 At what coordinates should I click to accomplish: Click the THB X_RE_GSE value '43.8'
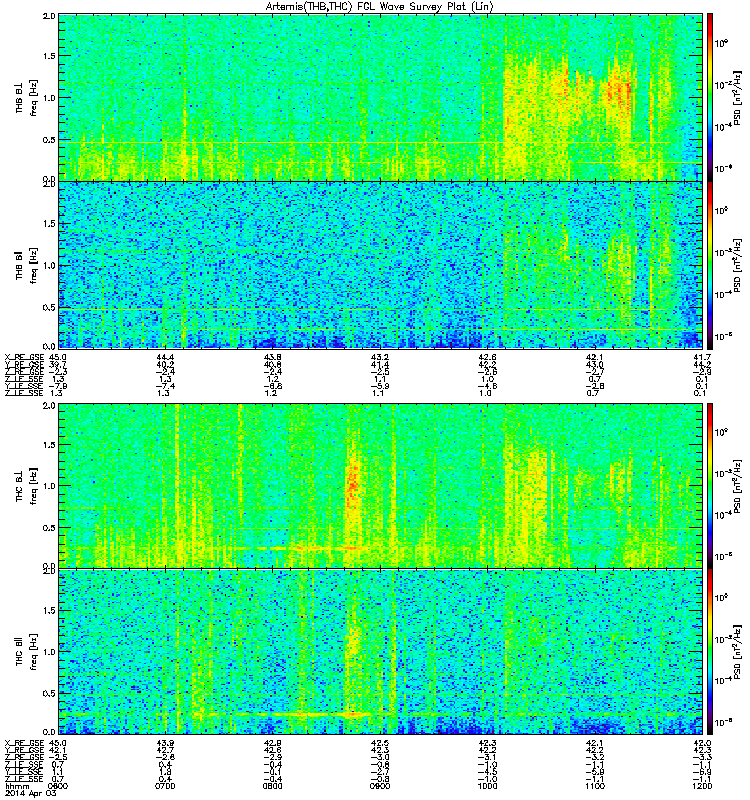point(272,357)
